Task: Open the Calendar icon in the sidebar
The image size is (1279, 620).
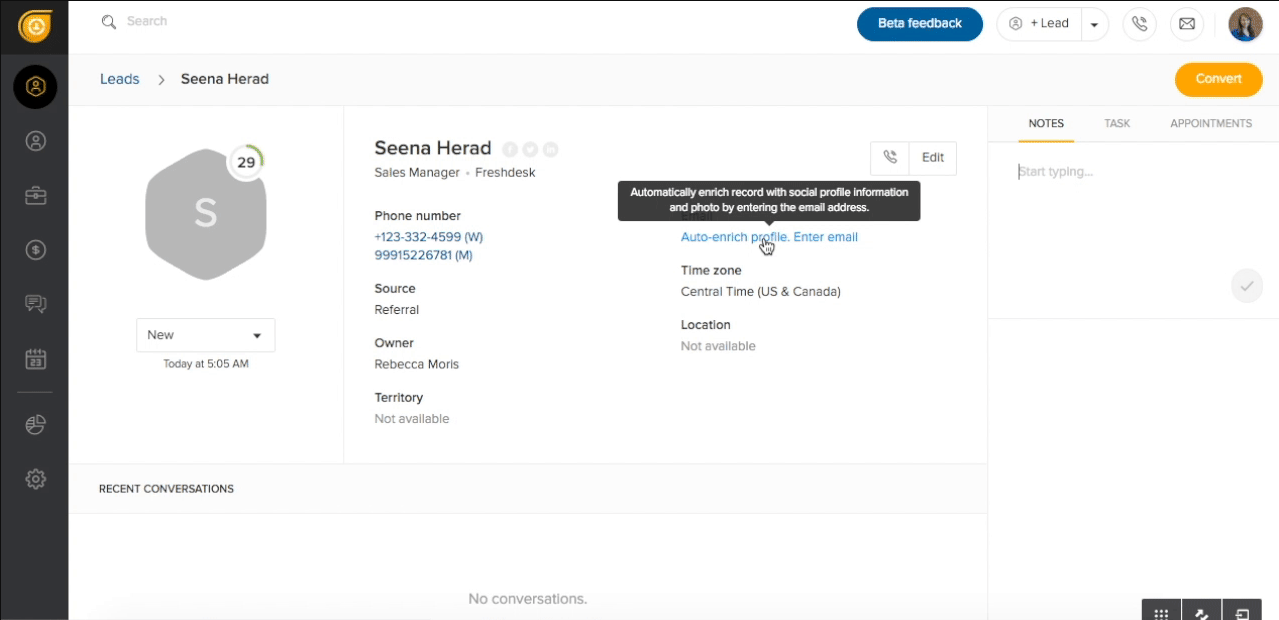Action: point(35,359)
